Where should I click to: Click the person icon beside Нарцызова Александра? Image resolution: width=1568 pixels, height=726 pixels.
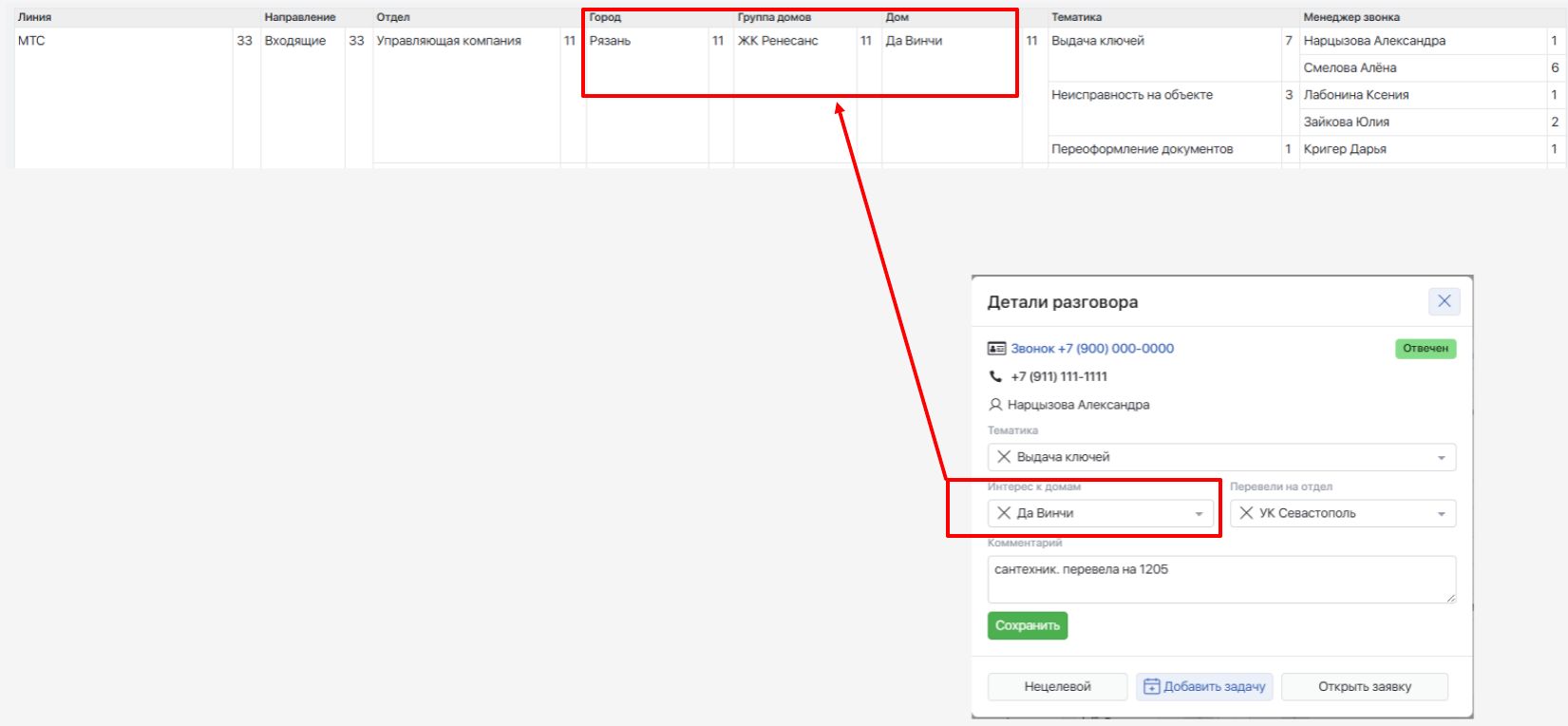[x=995, y=405]
